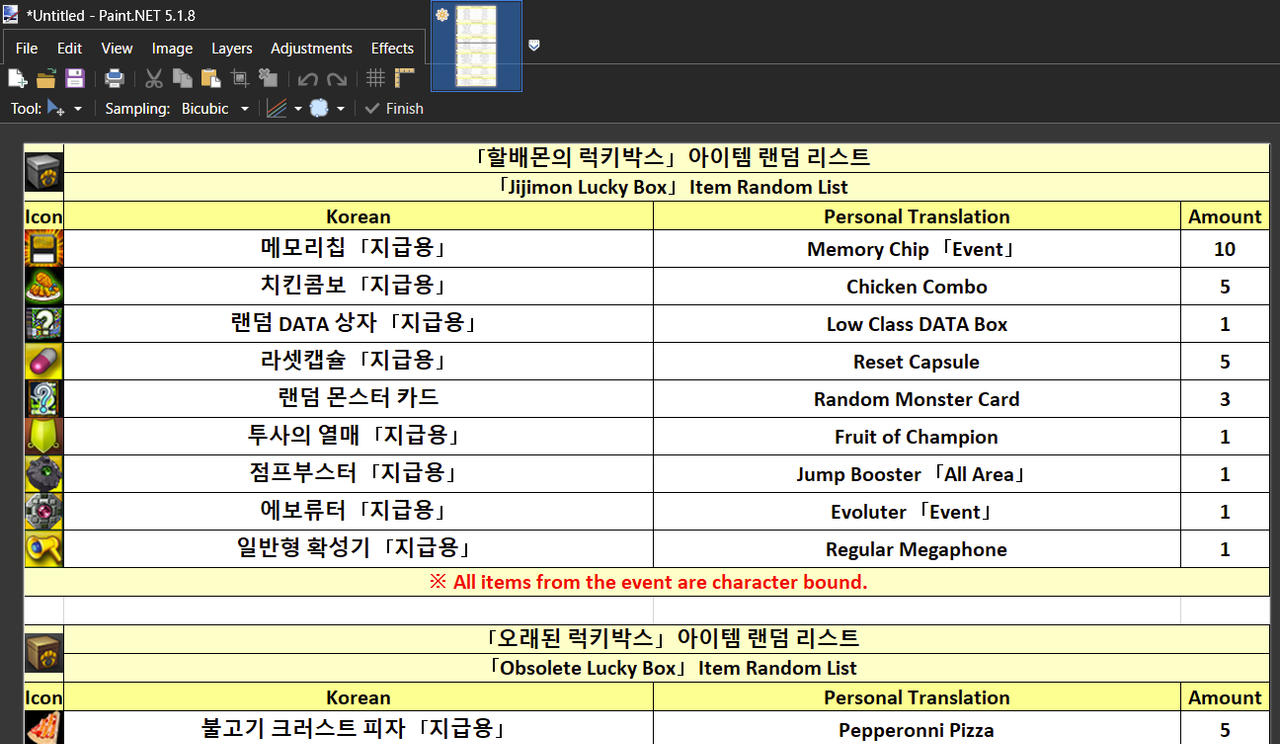Image resolution: width=1280 pixels, height=744 pixels.
Task: Select the Untitled image thumbnail
Action: tap(476, 46)
